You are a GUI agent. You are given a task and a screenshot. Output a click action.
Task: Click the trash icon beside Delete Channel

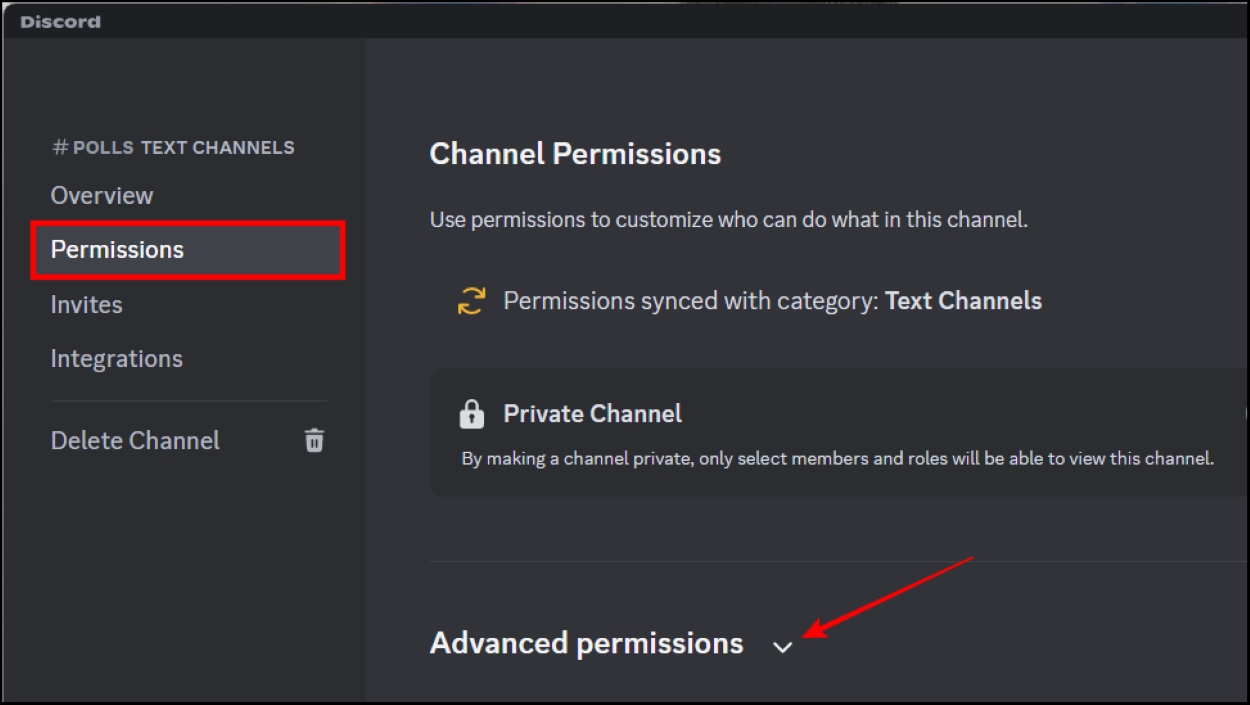coord(313,440)
